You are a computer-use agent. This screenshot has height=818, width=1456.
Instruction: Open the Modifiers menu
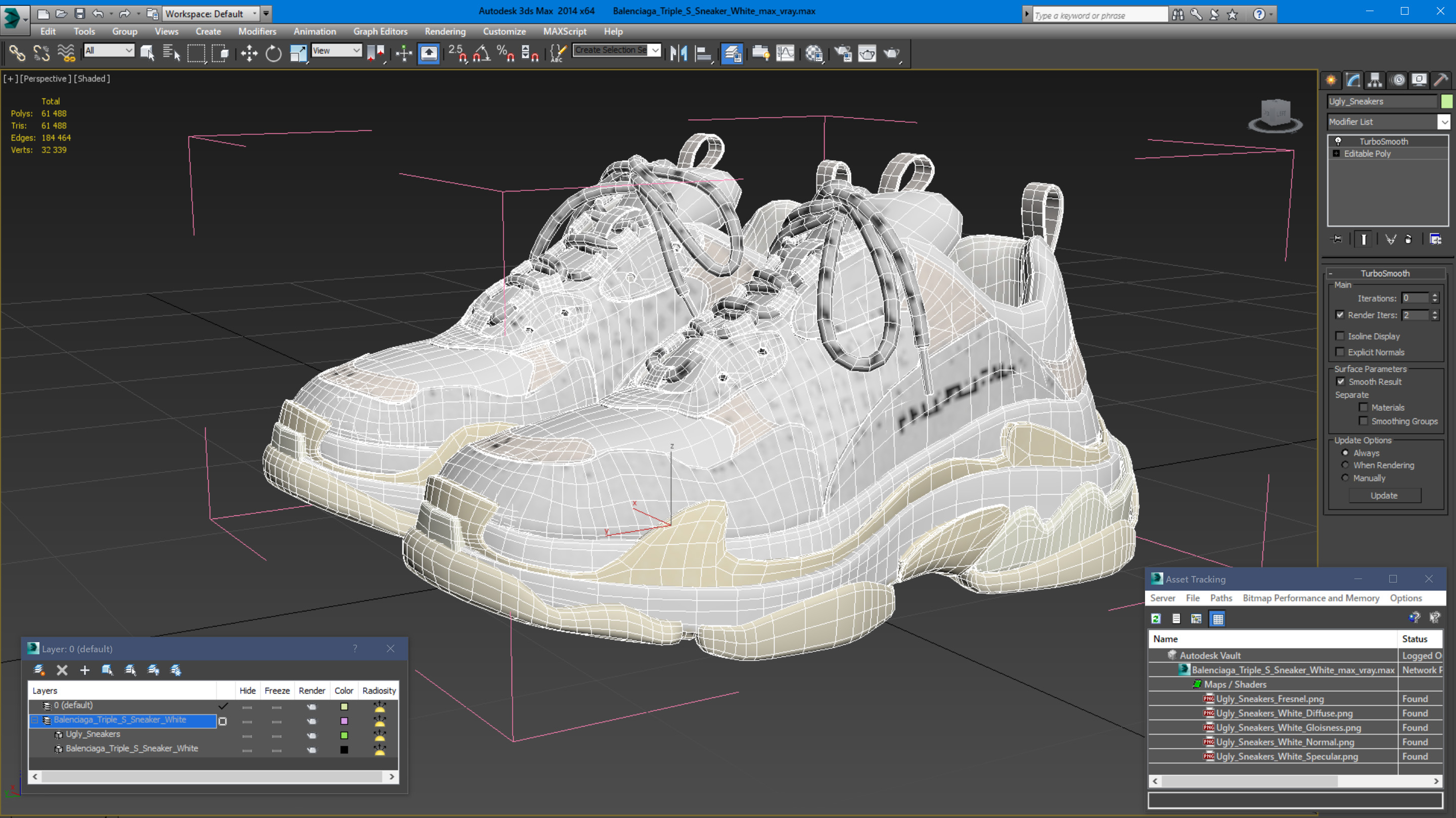tap(257, 32)
